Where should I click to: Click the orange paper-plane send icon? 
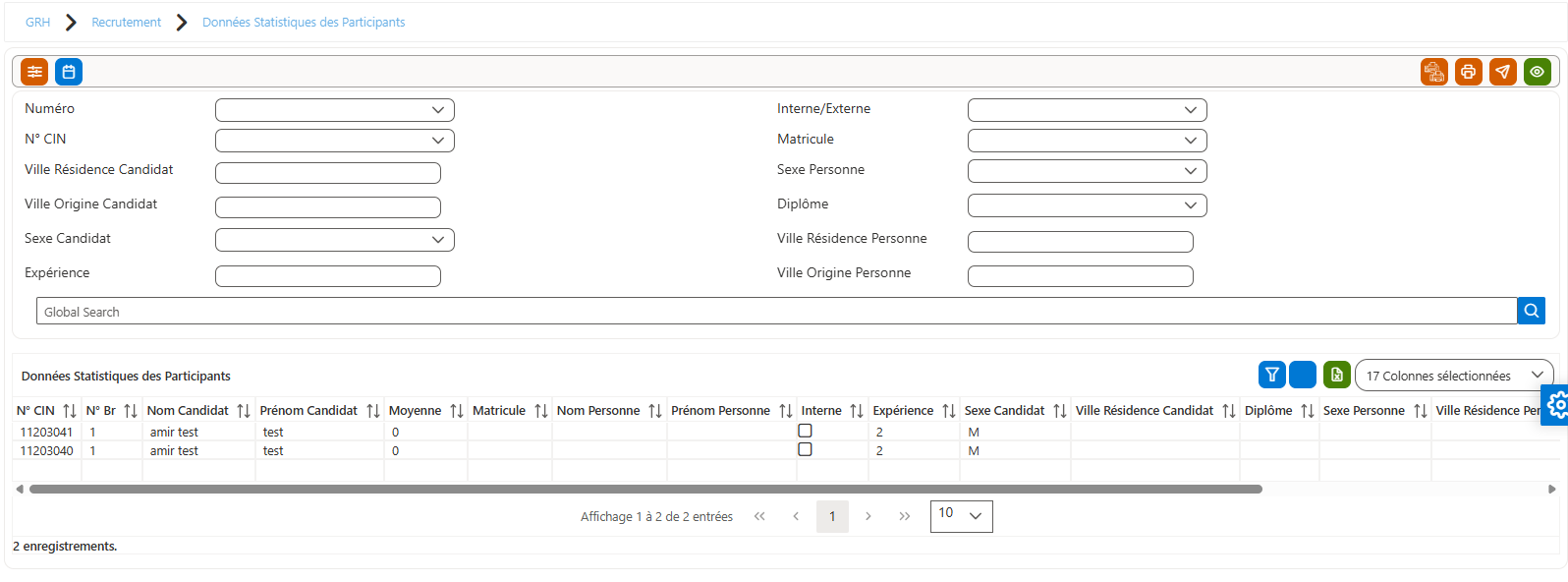tap(1502, 72)
